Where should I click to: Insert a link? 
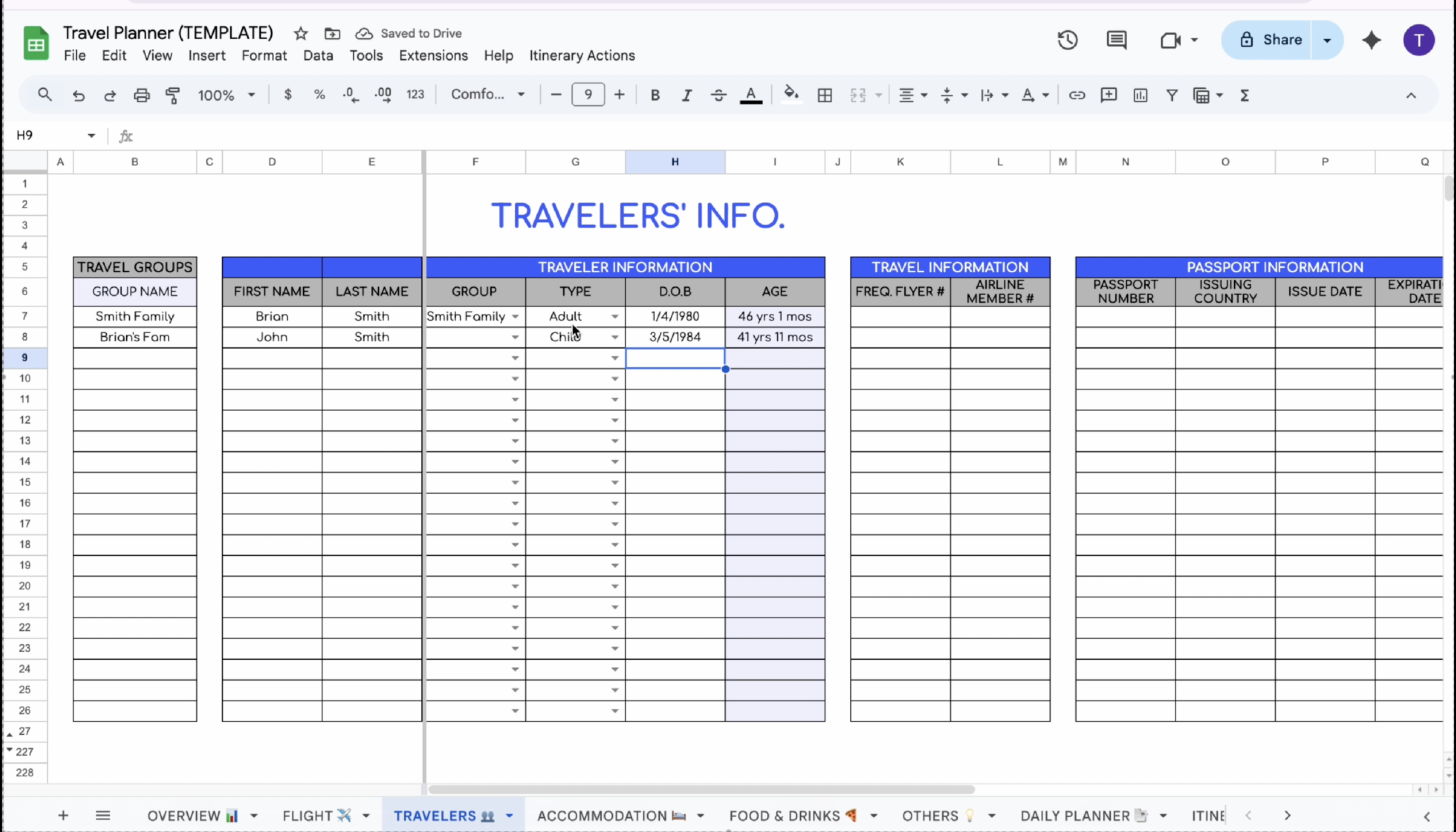pos(1077,95)
